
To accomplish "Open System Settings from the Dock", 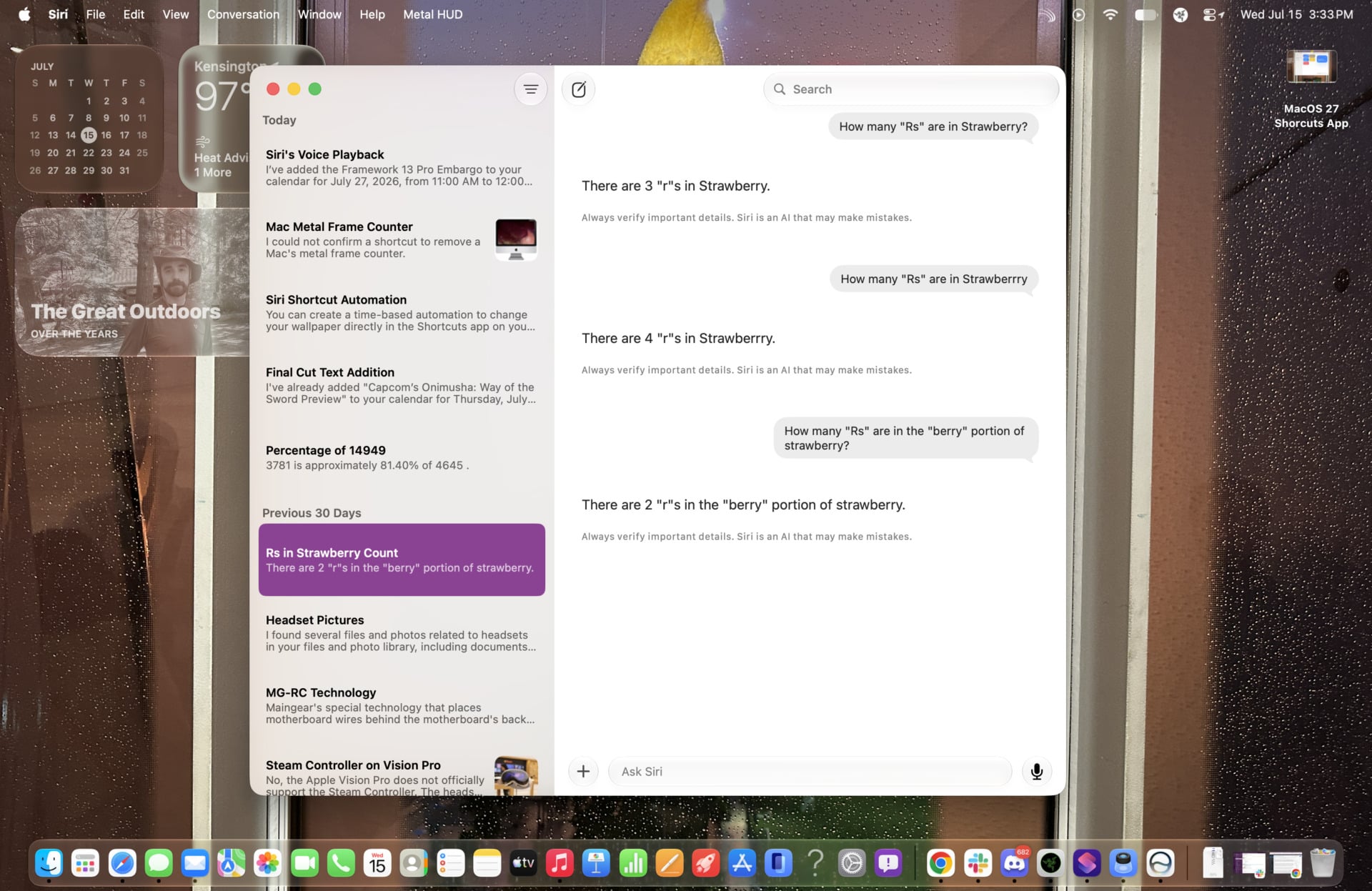I will click(851, 863).
